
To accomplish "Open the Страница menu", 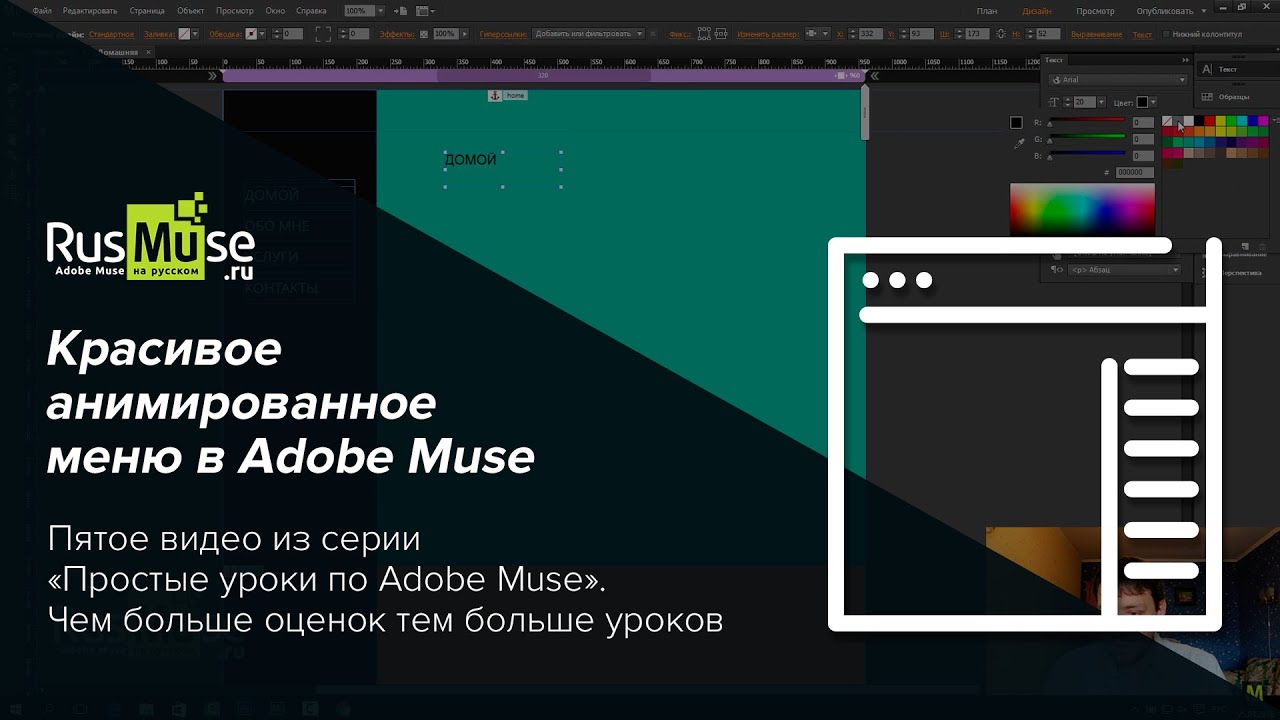I will (146, 11).
